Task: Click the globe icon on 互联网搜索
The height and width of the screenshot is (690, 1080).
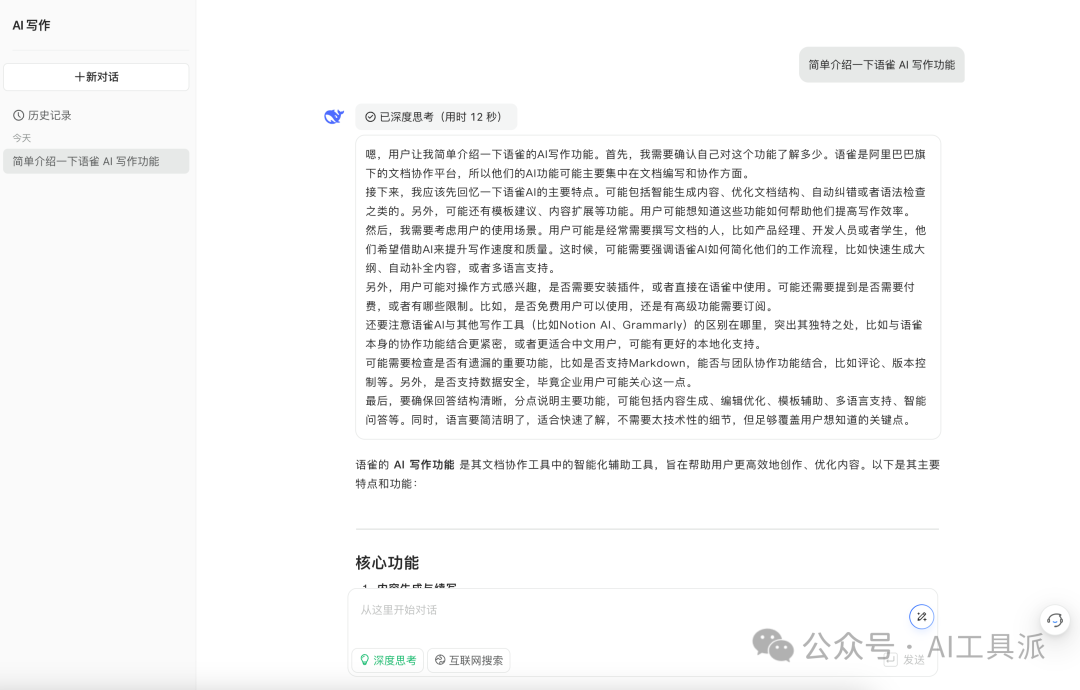Action: (x=440, y=660)
